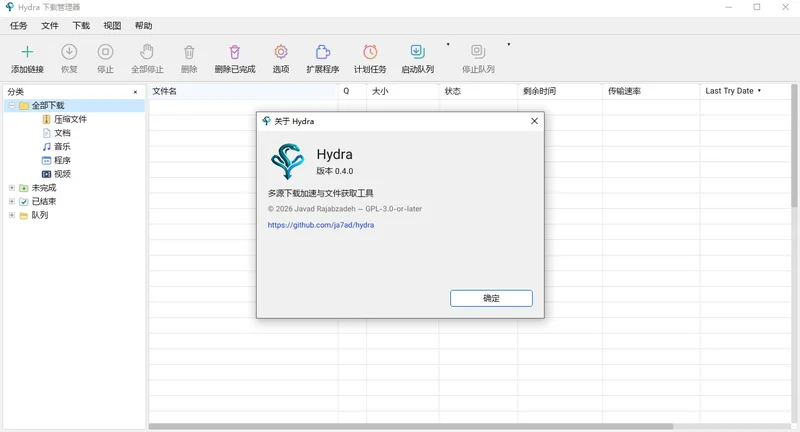Open Scheduled Tasks clock icon

[x=370, y=52]
